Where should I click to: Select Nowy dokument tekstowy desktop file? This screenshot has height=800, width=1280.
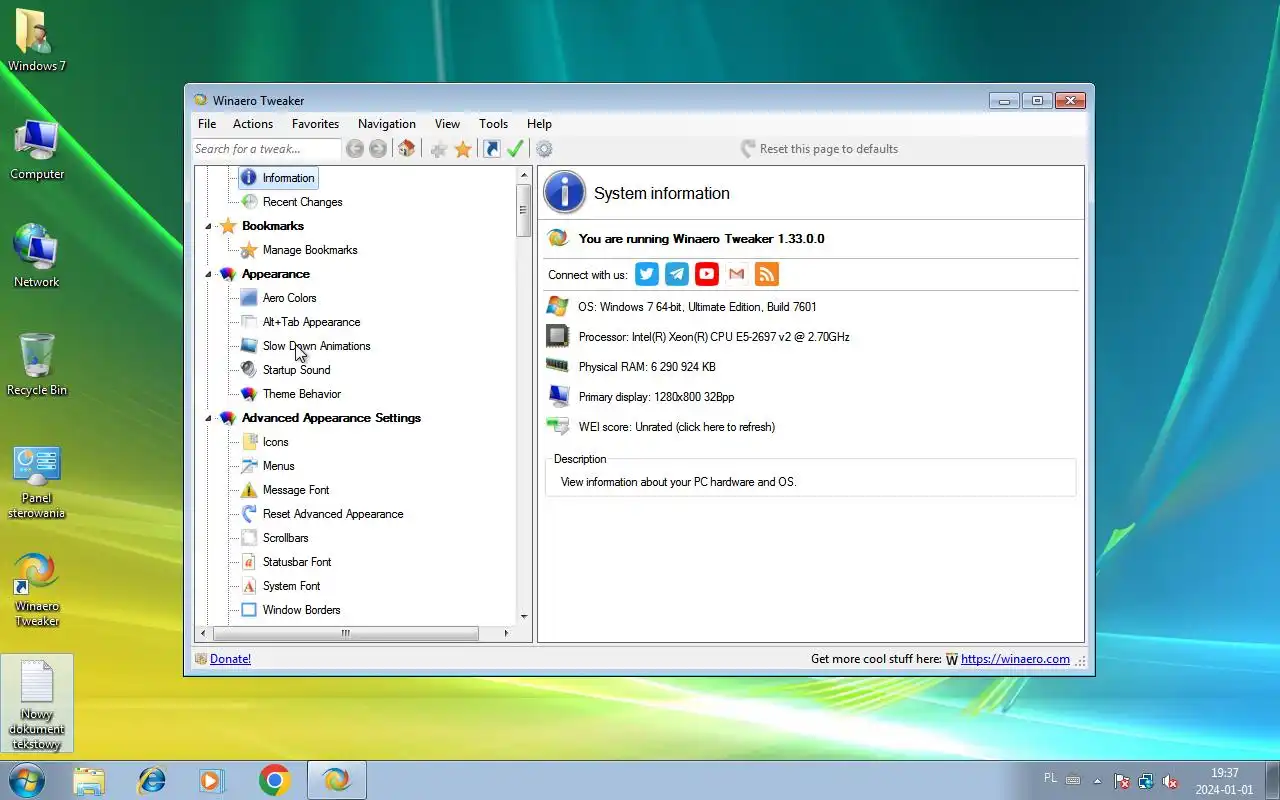coord(37,704)
